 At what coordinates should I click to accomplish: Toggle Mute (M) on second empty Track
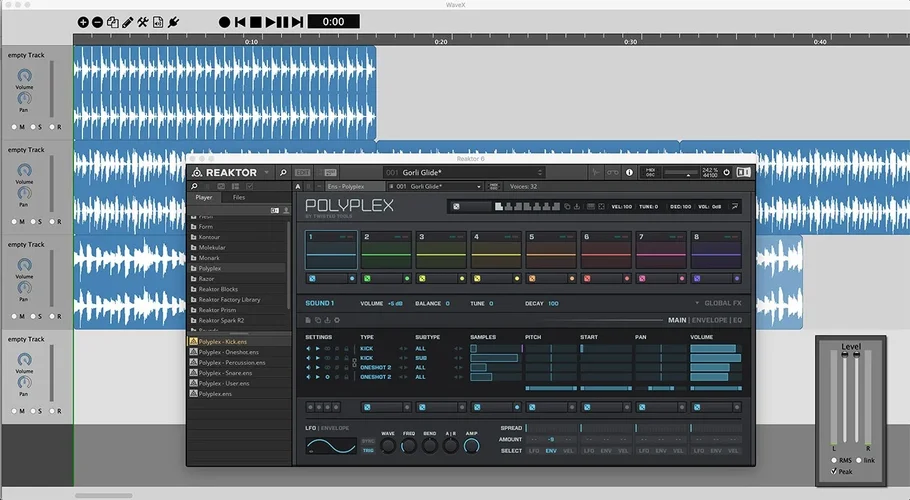tap(15, 222)
